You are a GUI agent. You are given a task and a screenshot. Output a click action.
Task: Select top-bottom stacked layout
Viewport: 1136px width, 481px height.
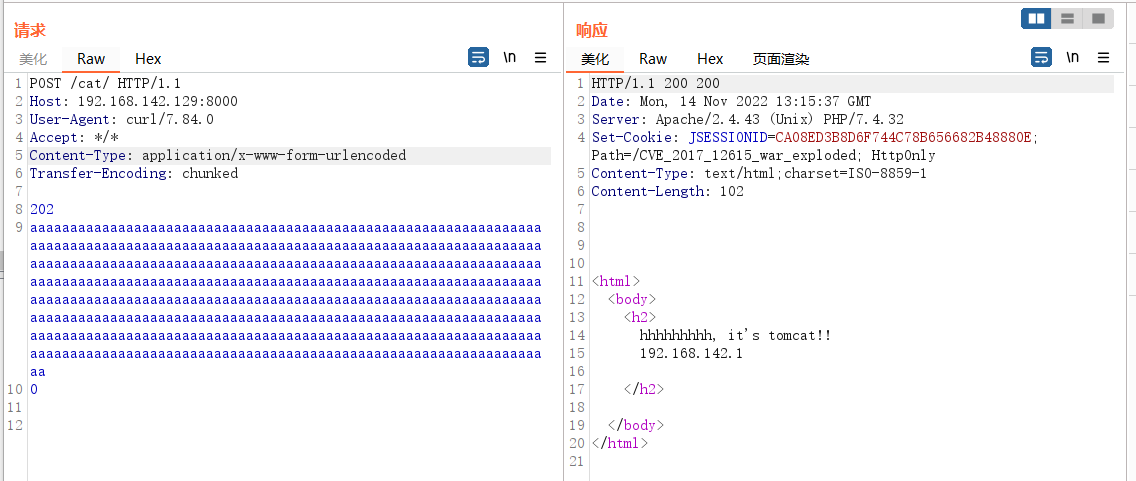coord(1067,19)
